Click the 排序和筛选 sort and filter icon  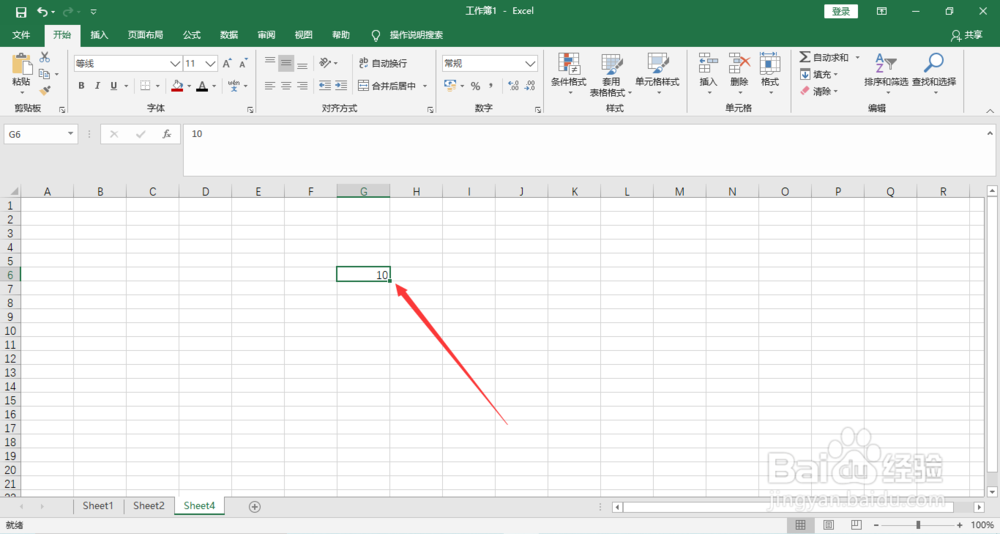click(x=885, y=64)
